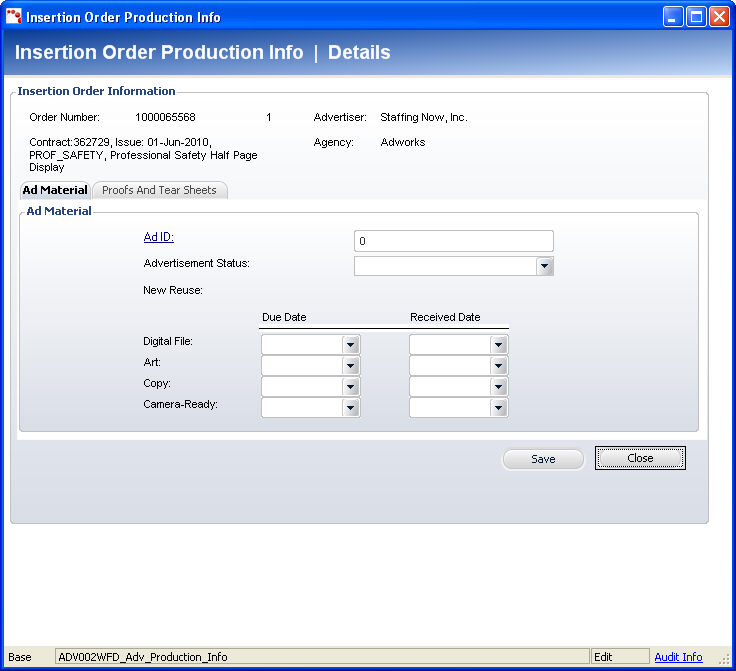Open the Digital File Received Date dropdown
Viewport: 736px width, 671px height.
coord(499,344)
